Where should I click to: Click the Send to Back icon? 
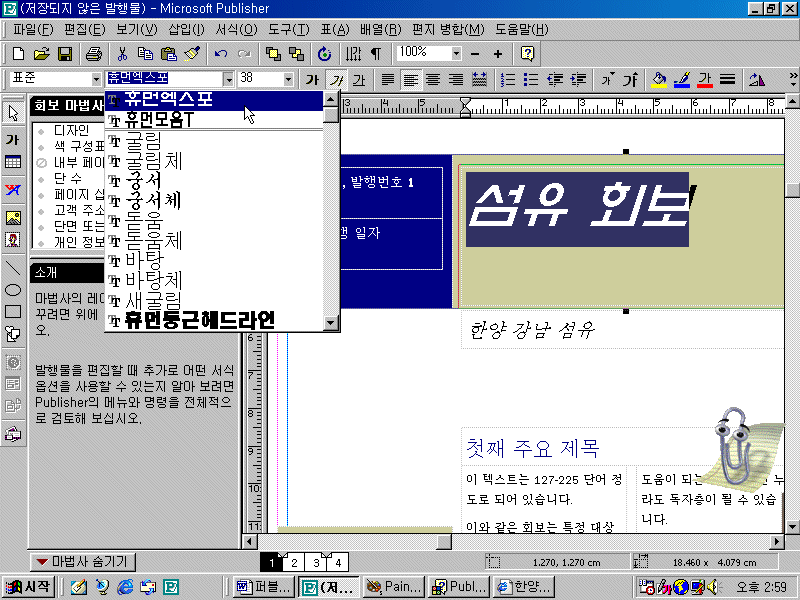coord(296,54)
